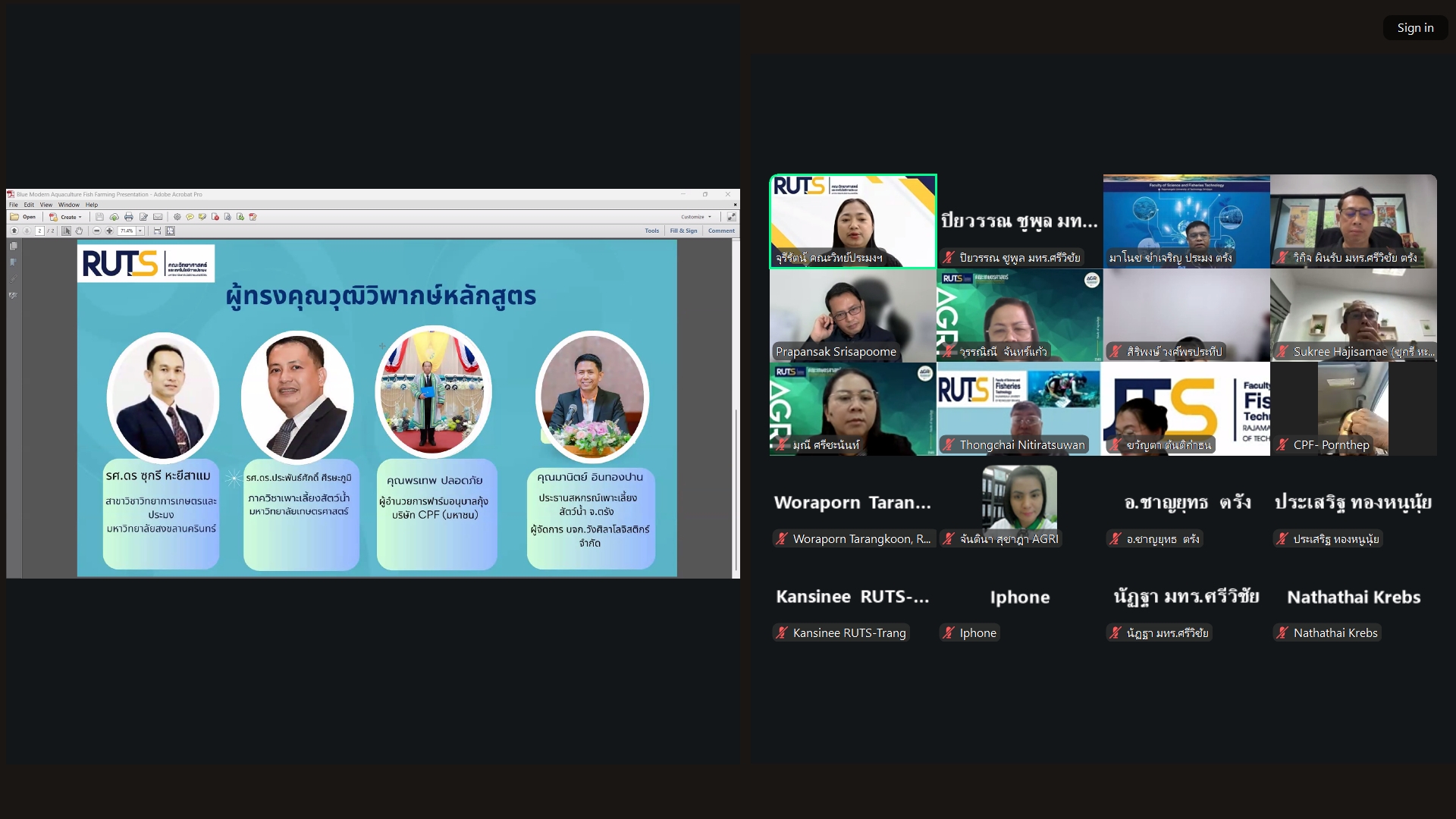Toggle the Select text cursor tool

66,231
